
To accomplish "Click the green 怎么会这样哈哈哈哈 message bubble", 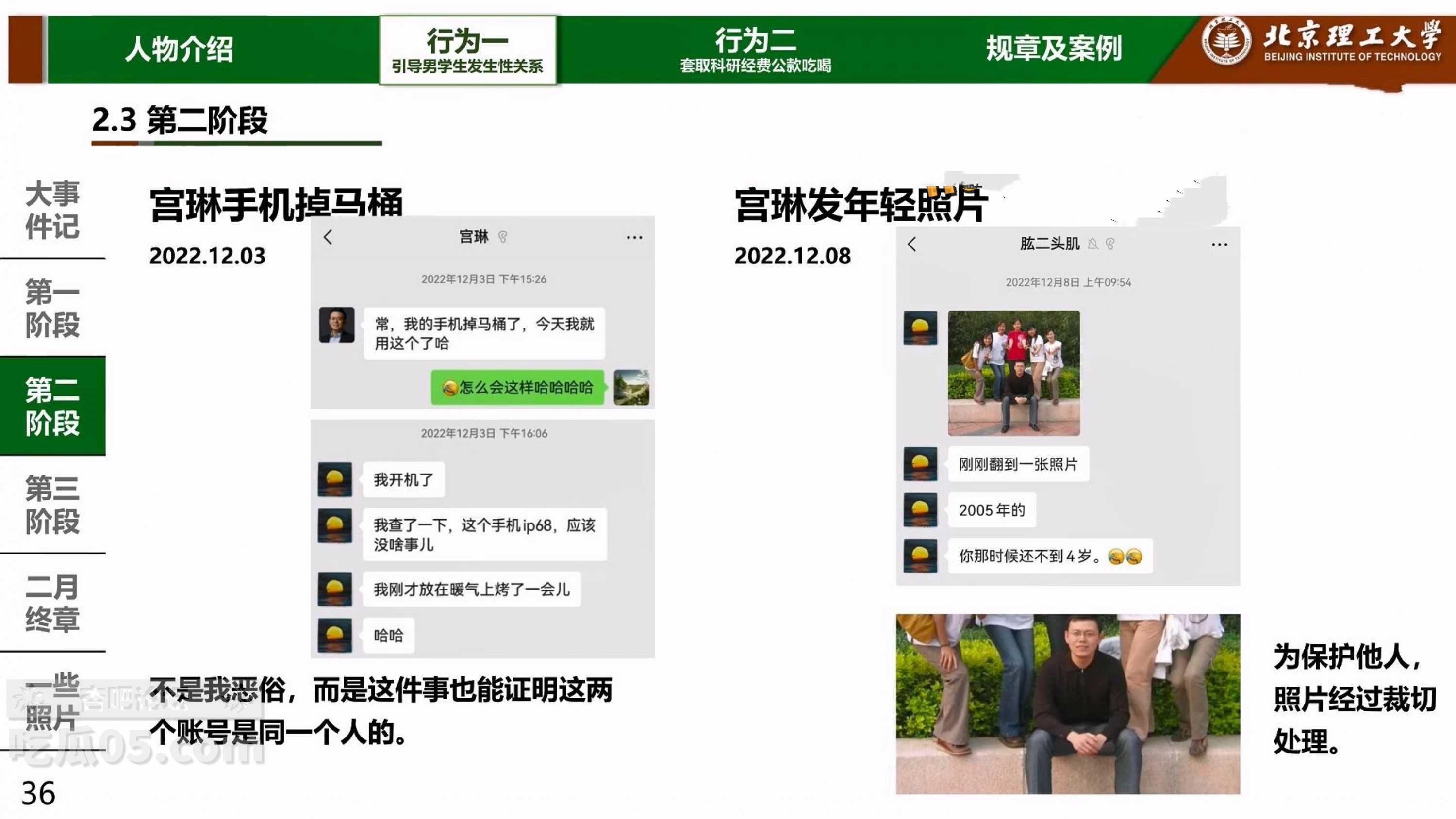I will pos(517,388).
